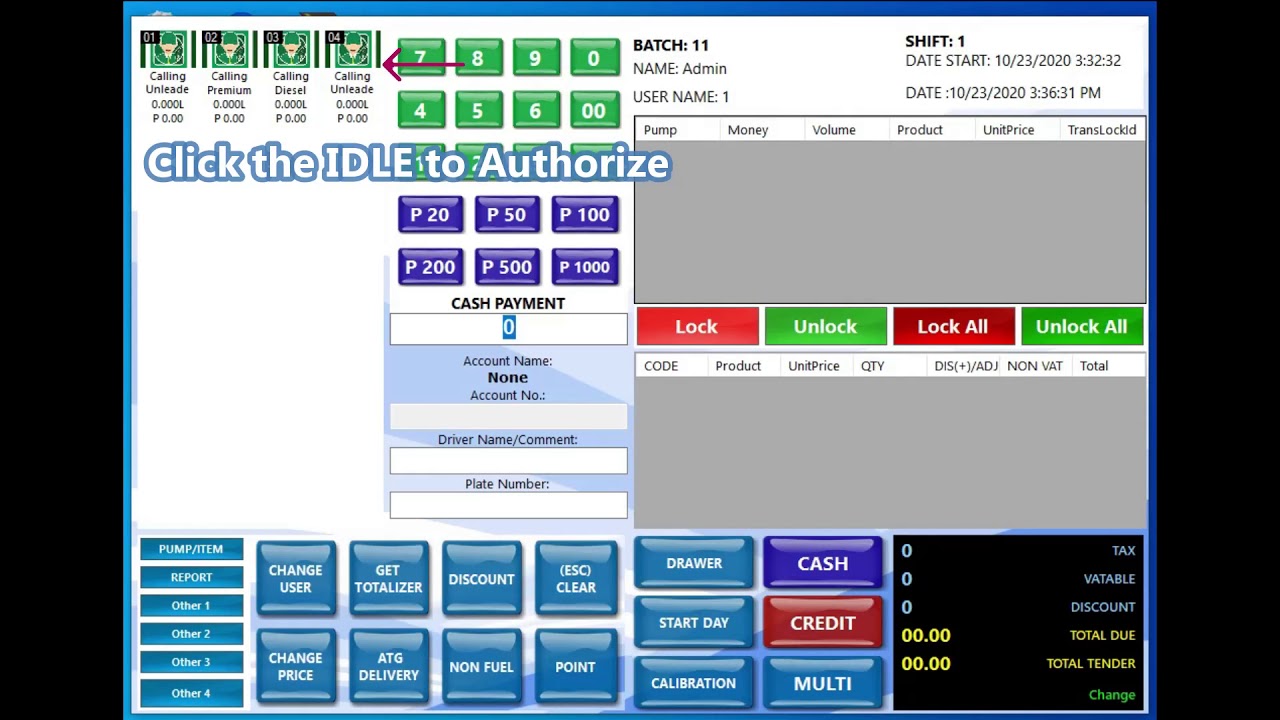Open the cash DRAWER
Screen dimensions: 1280x720
coord(694,564)
